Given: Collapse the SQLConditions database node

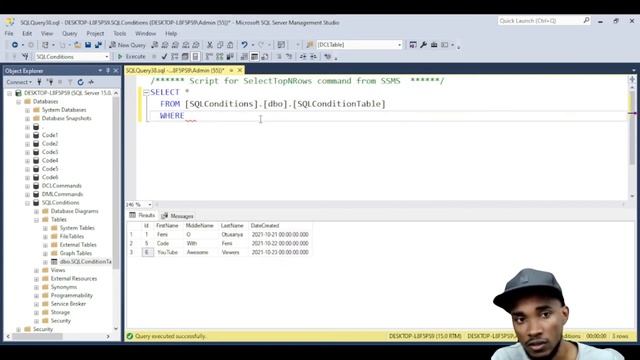Looking at the screenshot, I should tap(27, 203).
